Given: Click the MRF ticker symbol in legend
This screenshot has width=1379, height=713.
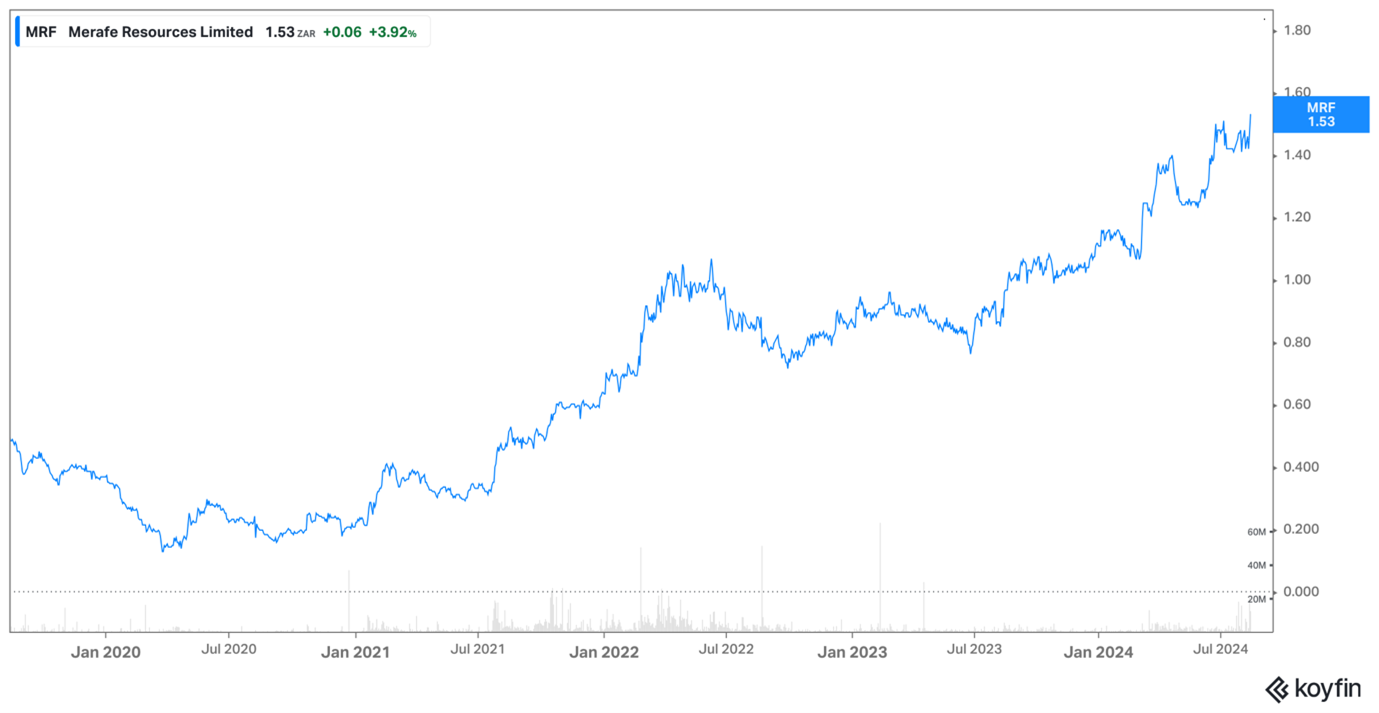Looking at the screenshot, I should click(x=41, y=32).
